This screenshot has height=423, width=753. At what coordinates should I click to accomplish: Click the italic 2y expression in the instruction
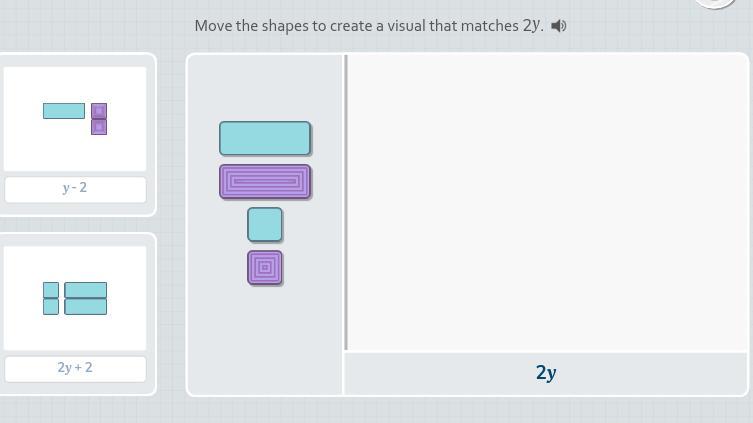pos(532,26)
